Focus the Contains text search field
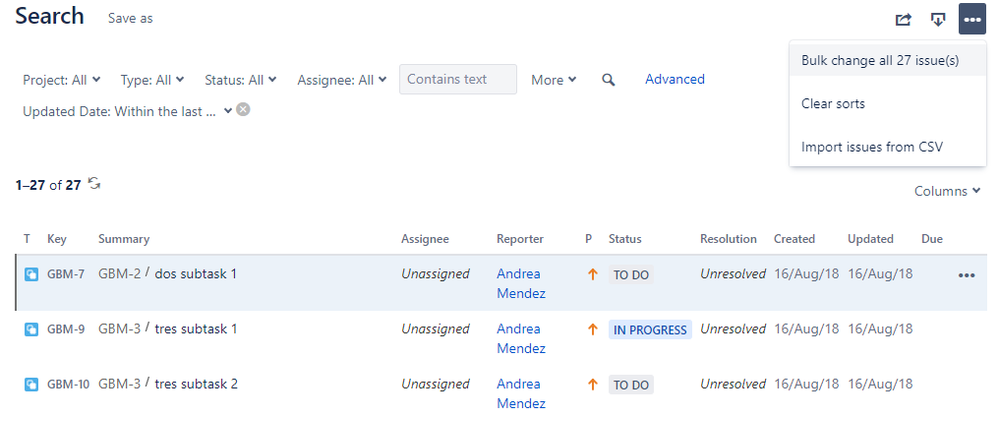This screenshot has width=999, height=421. tap(458, 79)
